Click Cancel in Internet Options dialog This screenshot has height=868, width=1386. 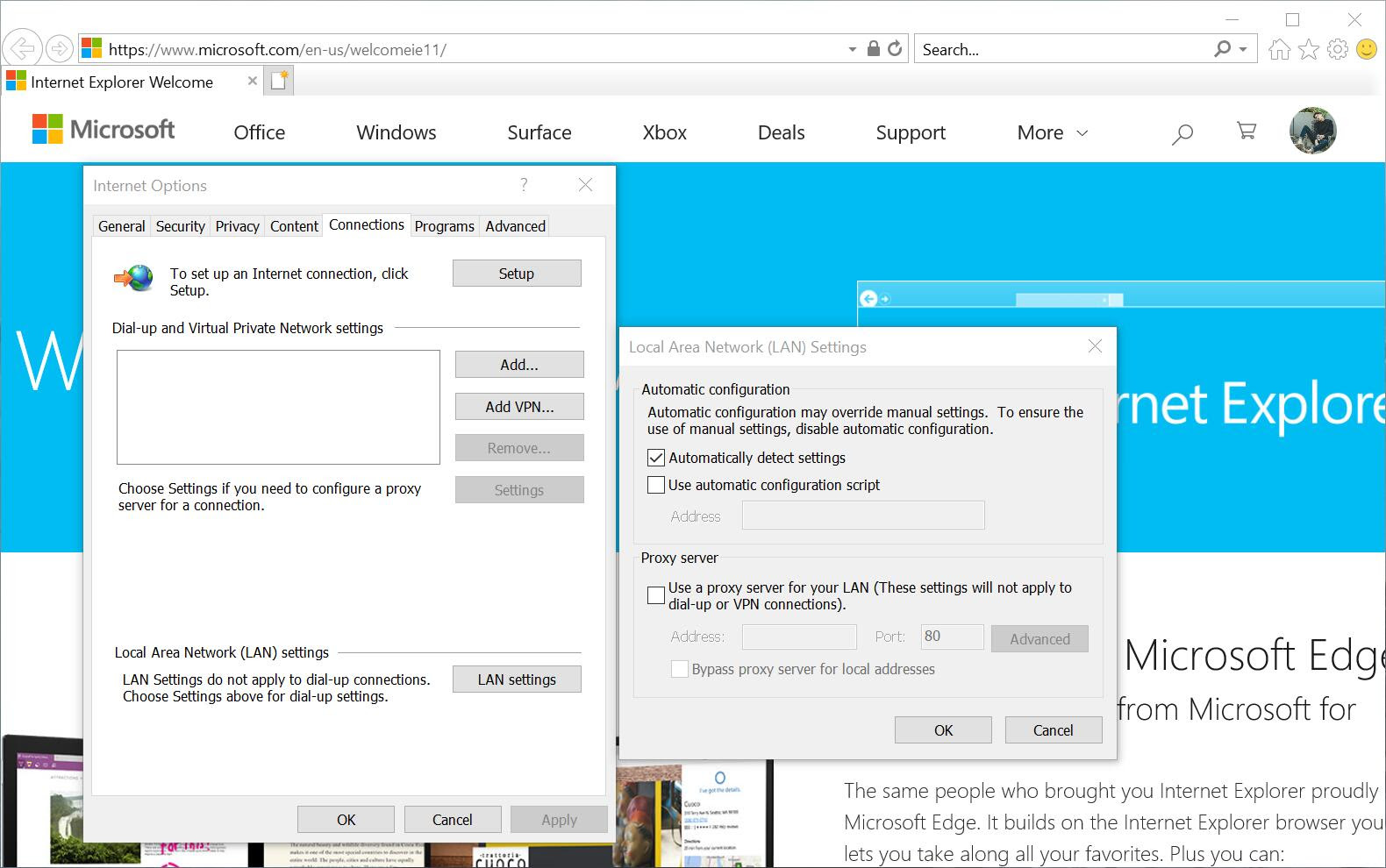click(453, 820)
